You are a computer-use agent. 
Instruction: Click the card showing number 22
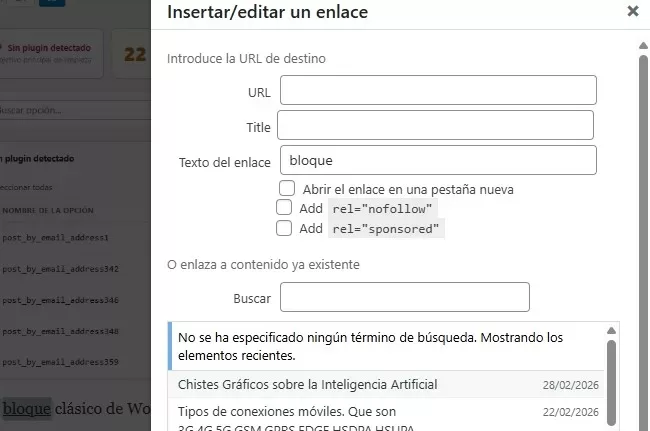135,54
